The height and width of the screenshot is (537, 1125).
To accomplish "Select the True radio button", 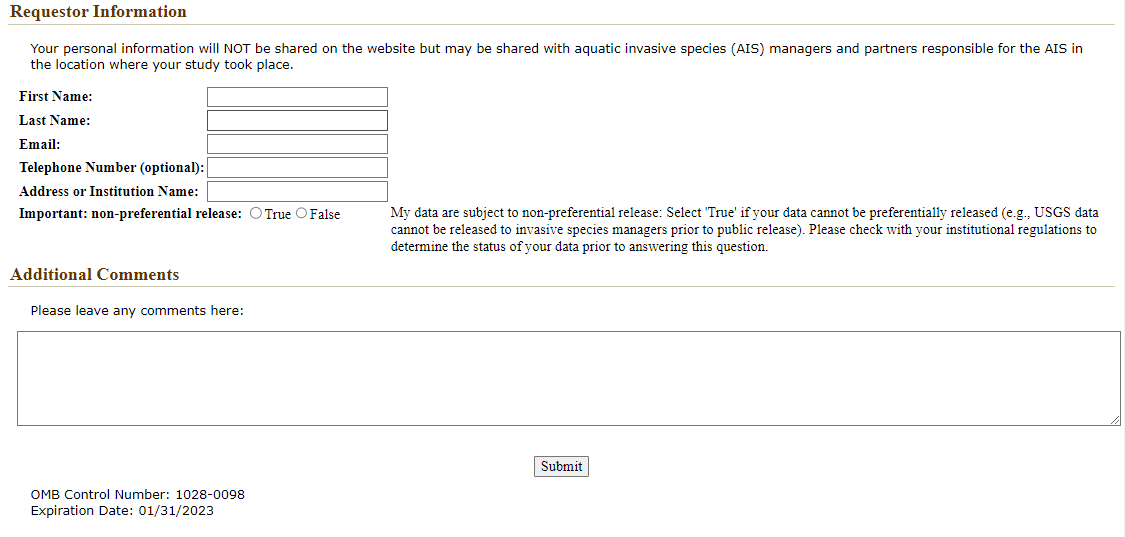I will (x=256, y=214).
